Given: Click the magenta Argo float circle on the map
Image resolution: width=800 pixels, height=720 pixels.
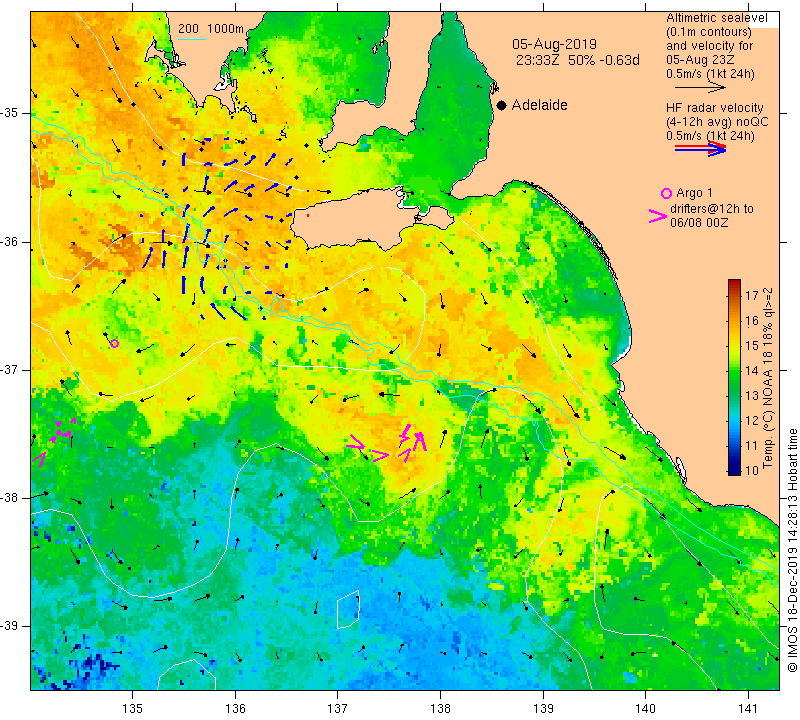Looking at the screenshot, I should click(115, 343).
